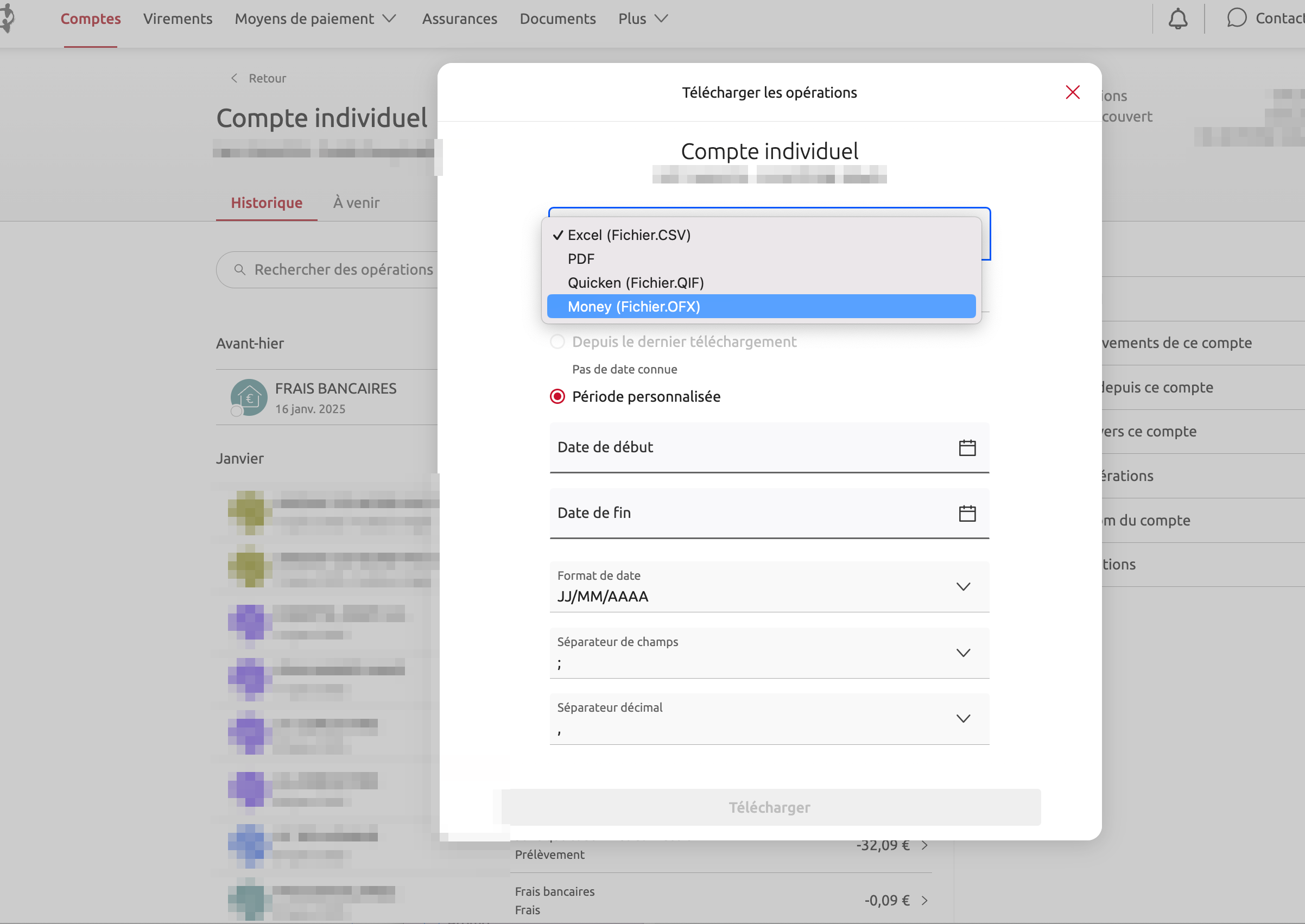Click the Date de début field
This screenshot has width=1305, height=924.
pyautogui.click(x=769, y=448)
